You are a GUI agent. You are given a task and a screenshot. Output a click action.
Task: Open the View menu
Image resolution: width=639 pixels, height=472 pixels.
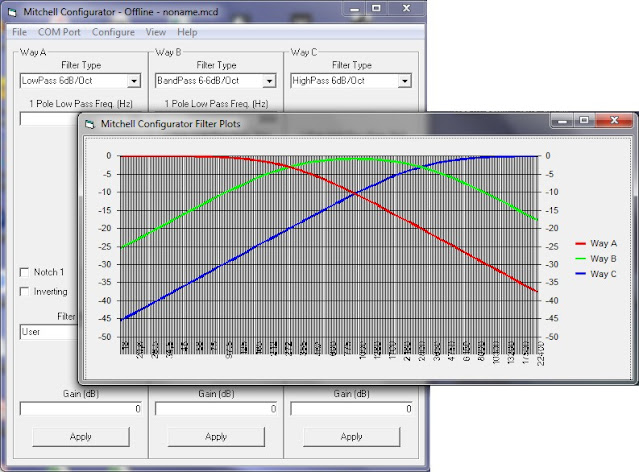[156, 32]
